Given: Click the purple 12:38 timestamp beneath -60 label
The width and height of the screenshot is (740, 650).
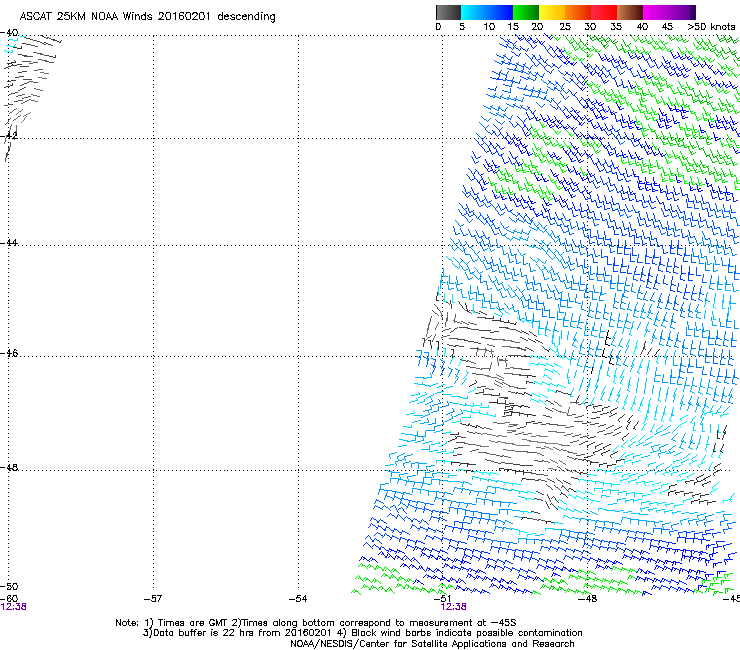Looking at the screenshot, I should (13, 607).
